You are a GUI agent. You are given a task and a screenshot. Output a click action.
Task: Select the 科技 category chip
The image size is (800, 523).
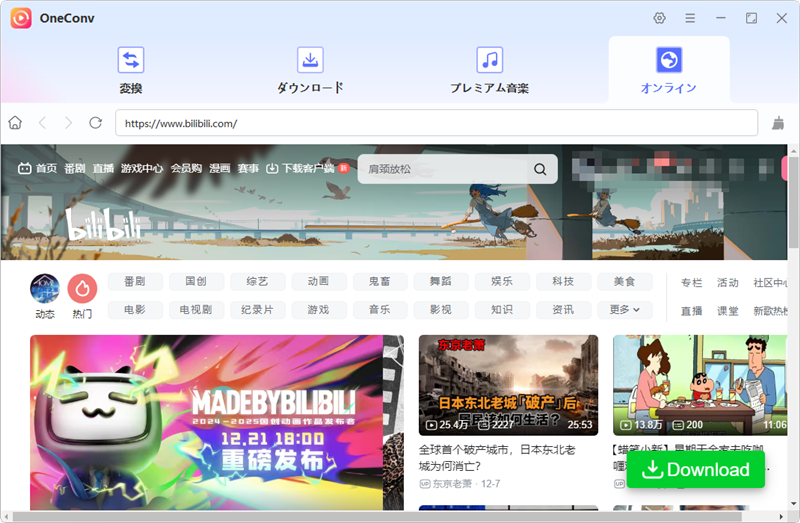(x=564, y=281)
